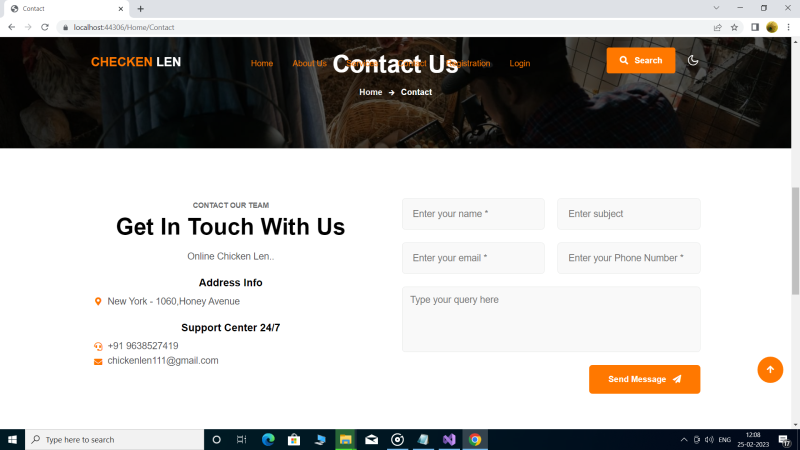The image size is (800, 450).
Task: Focus the Type your query textarea
Action: click(551, 319)
